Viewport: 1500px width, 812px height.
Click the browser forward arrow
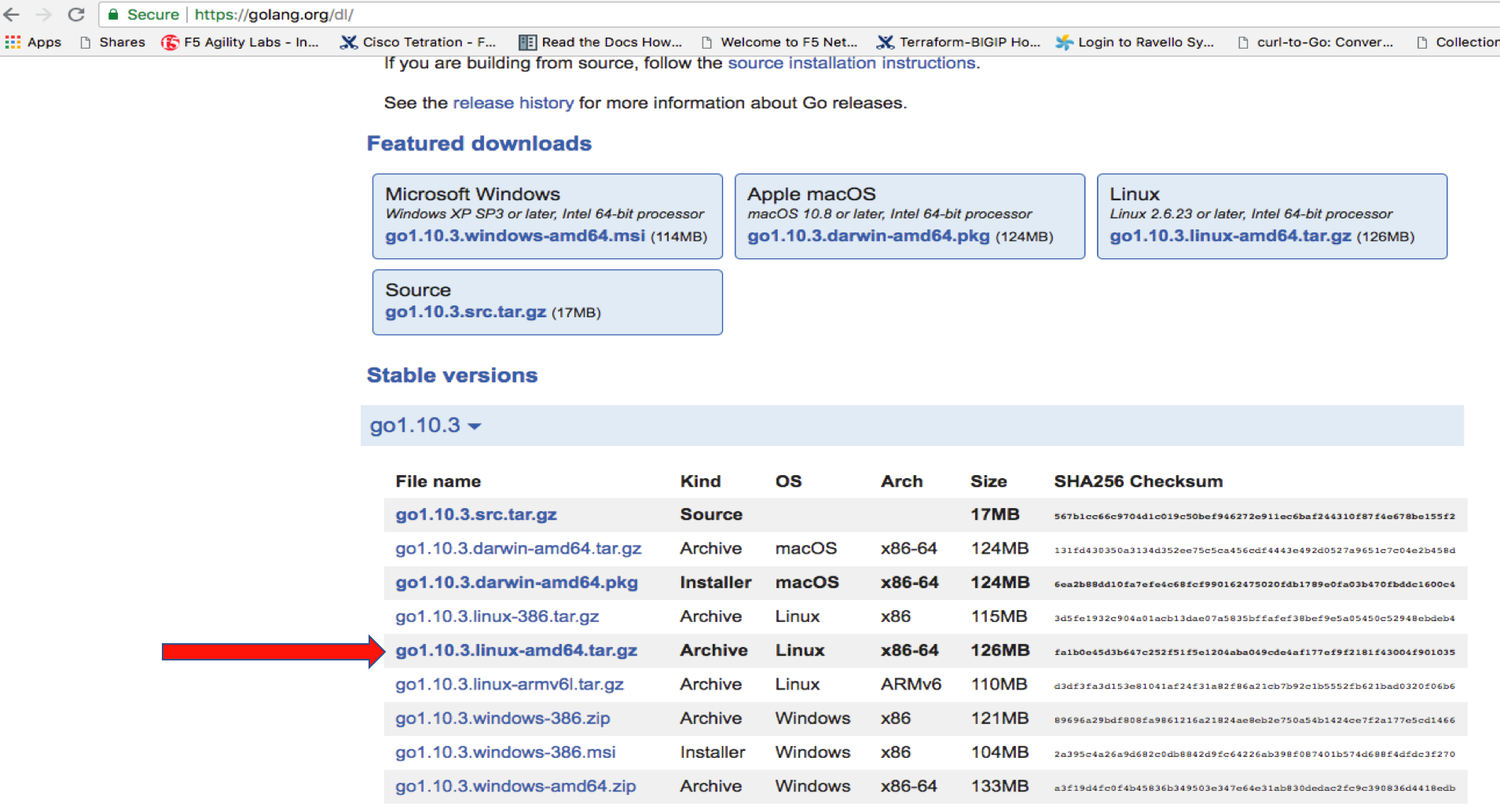[x=43, y=14]
